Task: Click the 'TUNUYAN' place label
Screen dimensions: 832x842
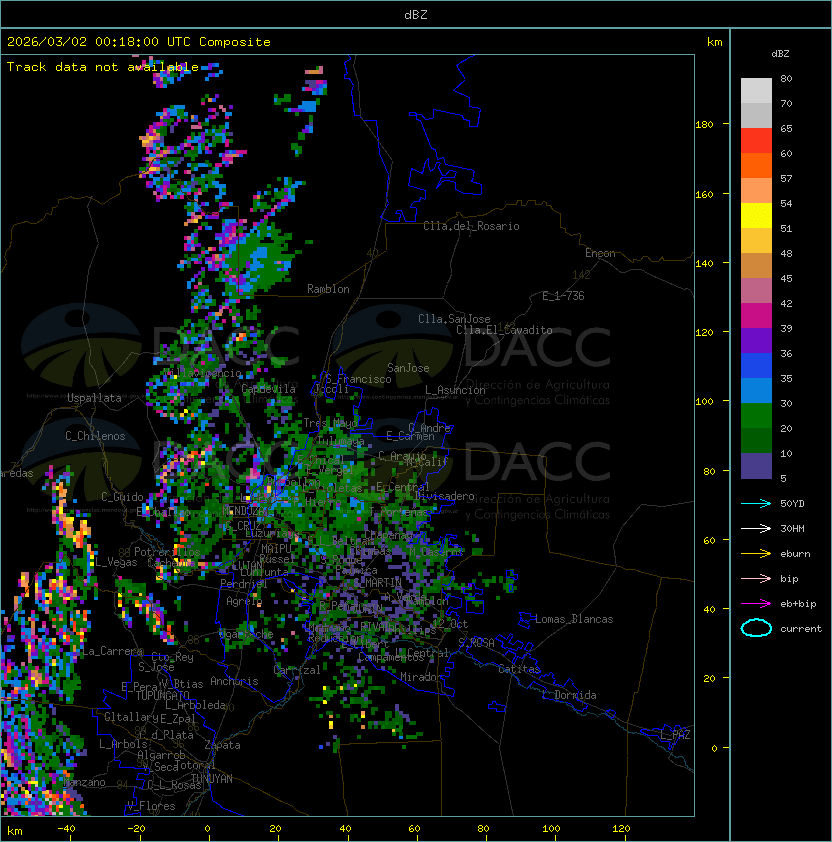Action: 212,779
